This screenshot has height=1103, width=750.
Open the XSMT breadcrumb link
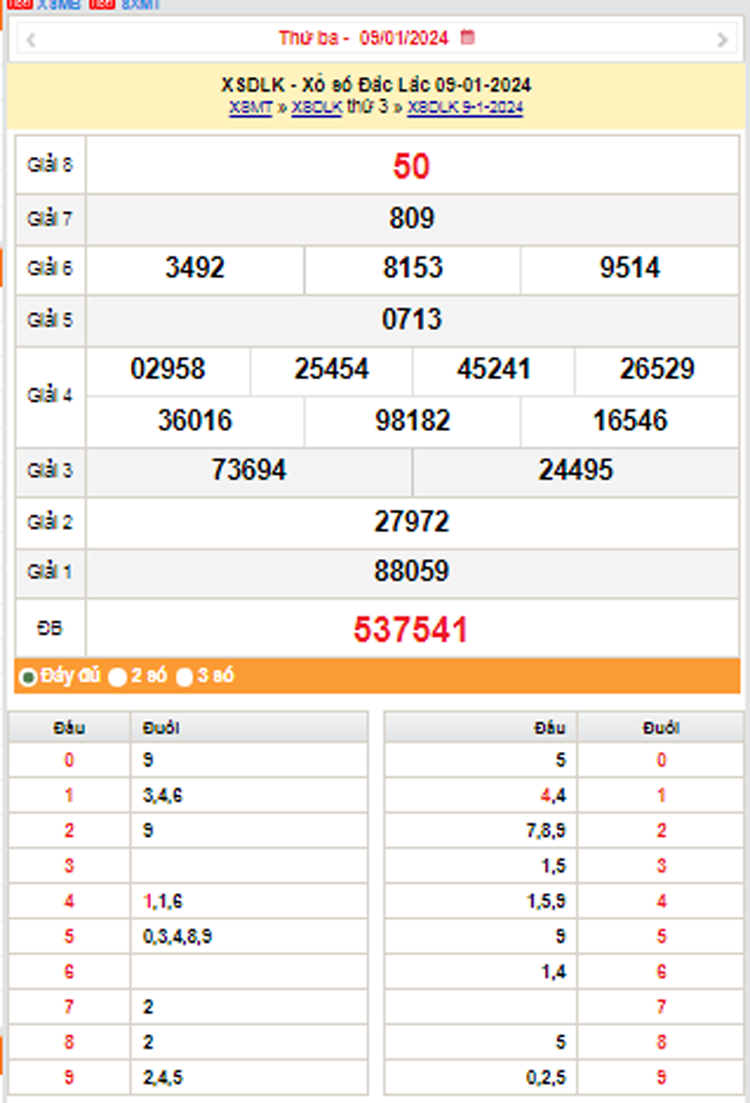coord(250,108)
